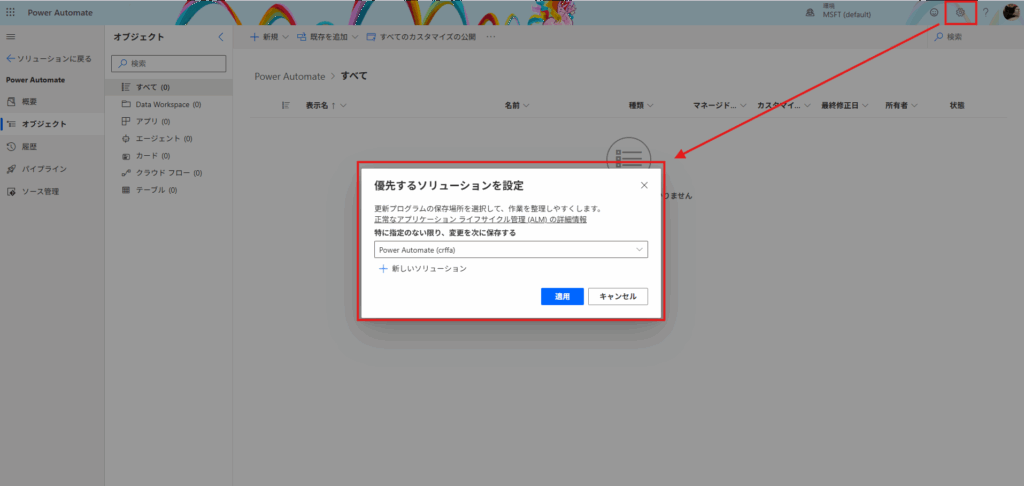1024x486 pixels.
Task: Open the 名前 column header menu
Action: 517,105
